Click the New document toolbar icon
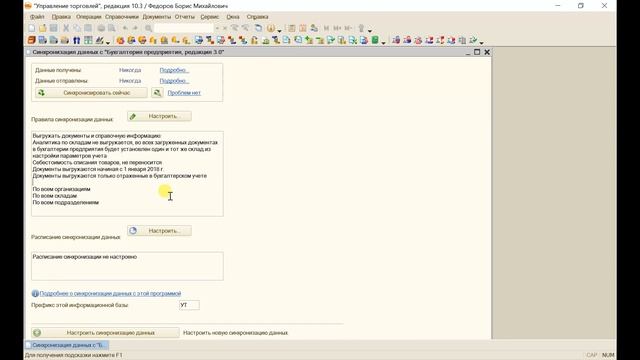Image resolution: width=640 pixels, height=360 pixels. pos(32,28)
